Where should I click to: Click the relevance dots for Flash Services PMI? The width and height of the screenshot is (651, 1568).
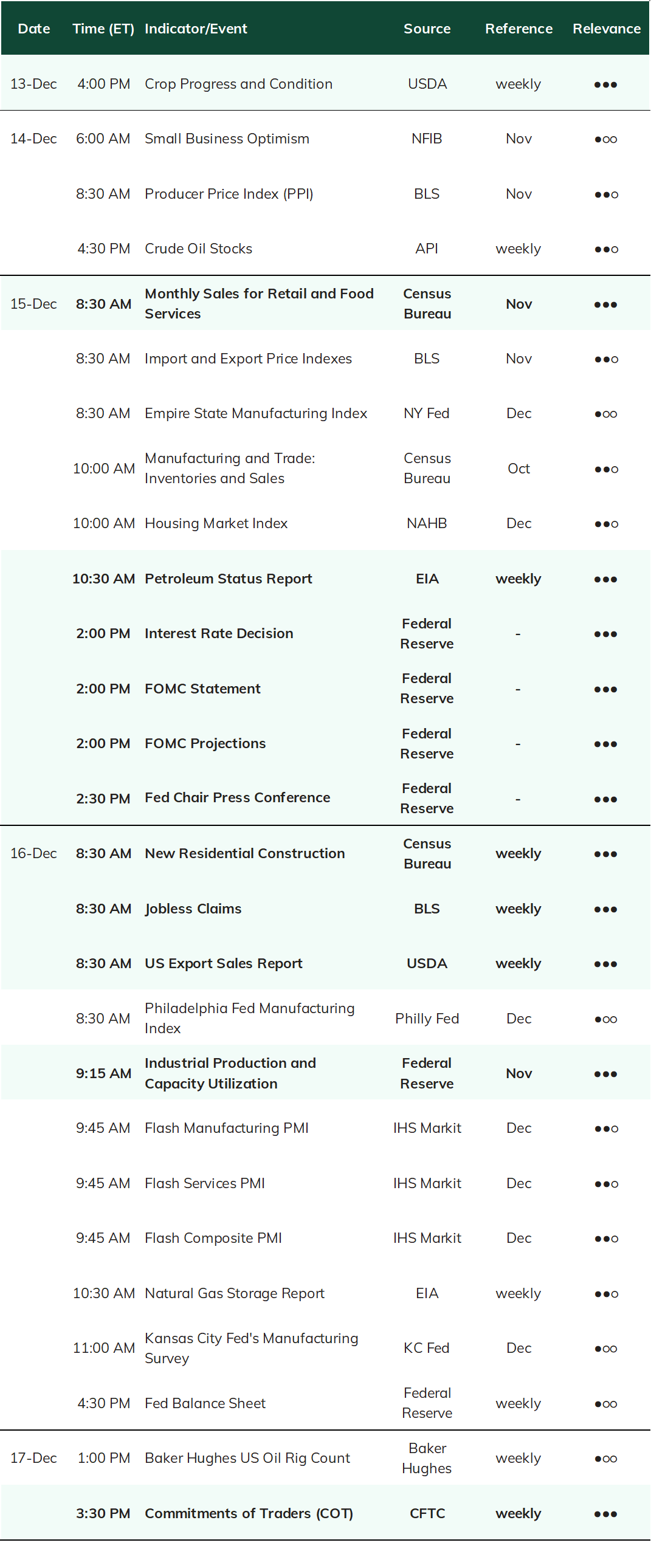(606, 1184)
